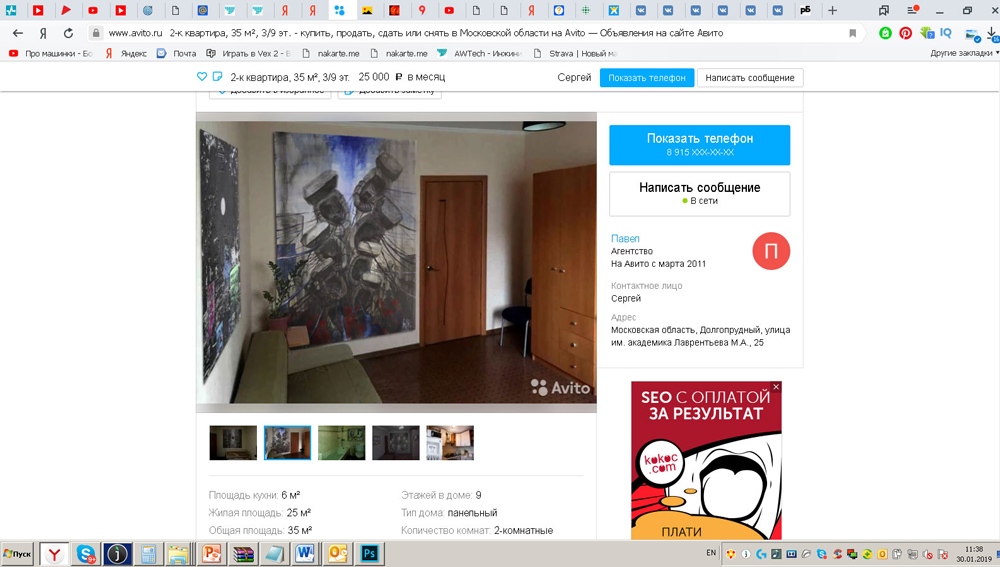Add a note with the note icon

(217, 77)
